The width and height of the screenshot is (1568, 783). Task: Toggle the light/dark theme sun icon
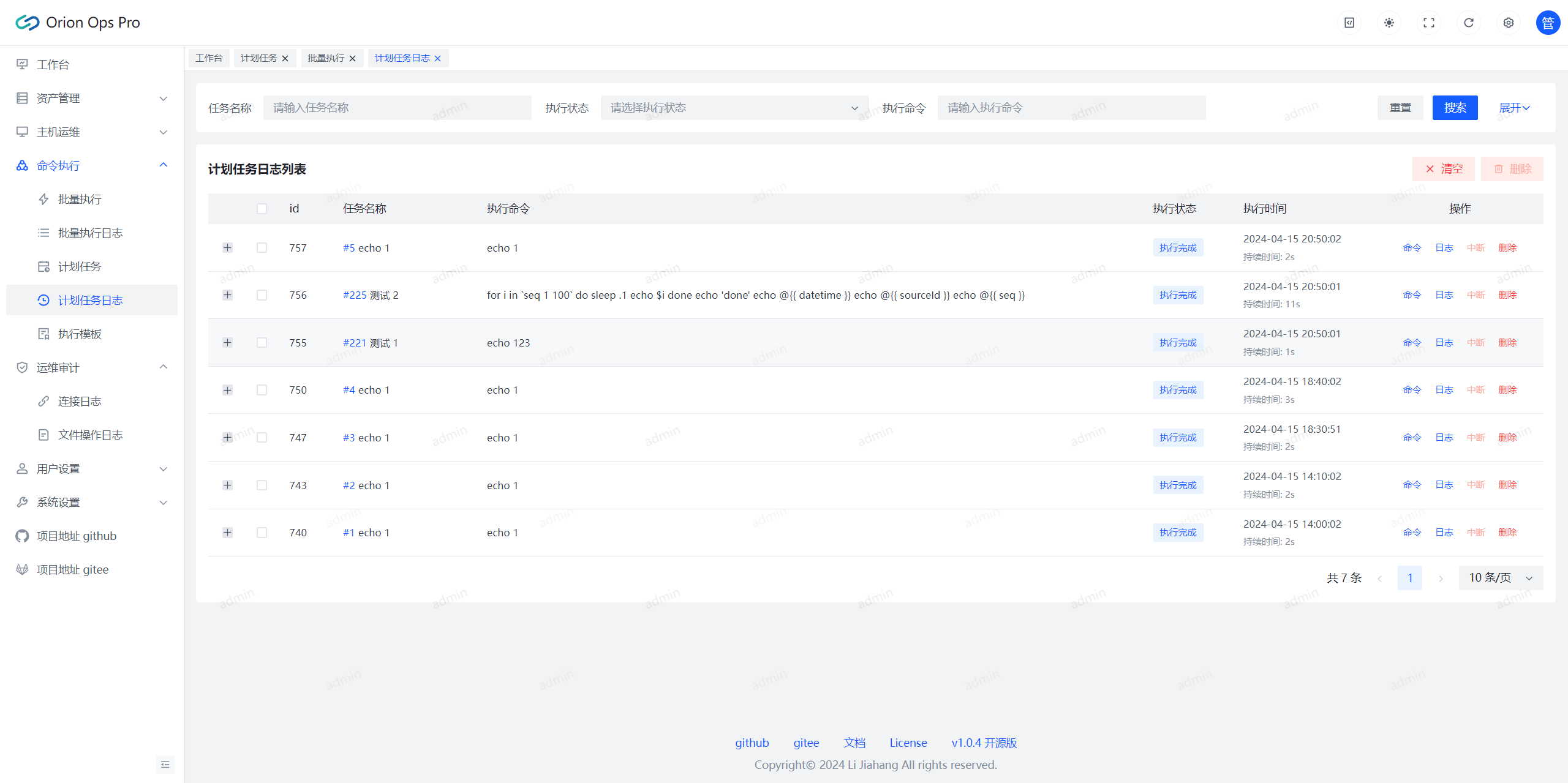(x=1389, y=23)
